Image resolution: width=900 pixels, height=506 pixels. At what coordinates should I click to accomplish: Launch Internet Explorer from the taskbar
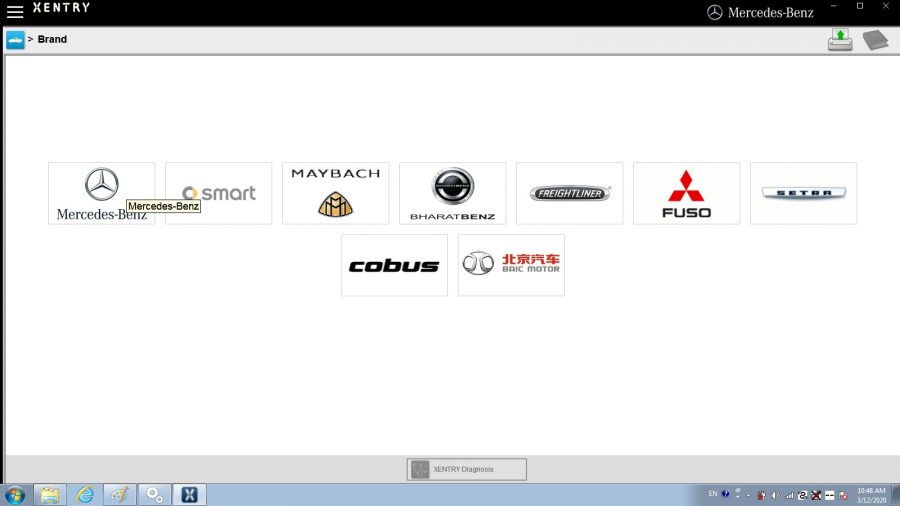(85, 494)
